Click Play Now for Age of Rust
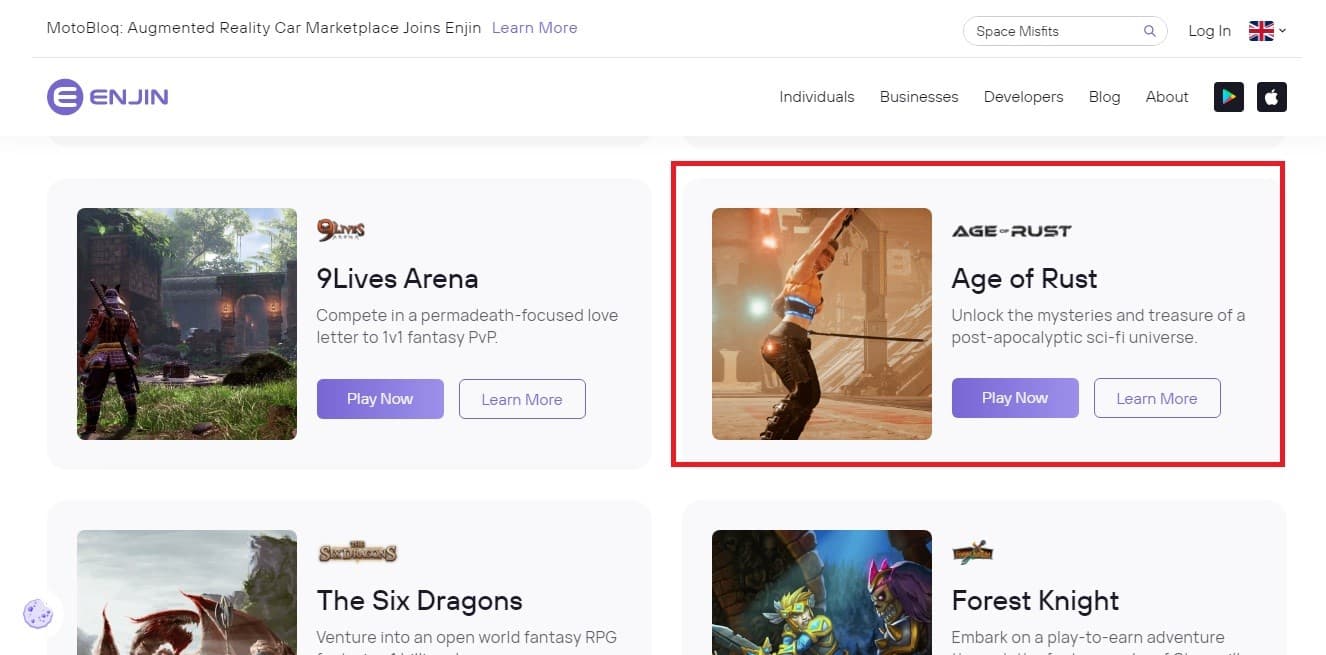The height and width of the screenshot is (655, 1326). pos(1015,398)
